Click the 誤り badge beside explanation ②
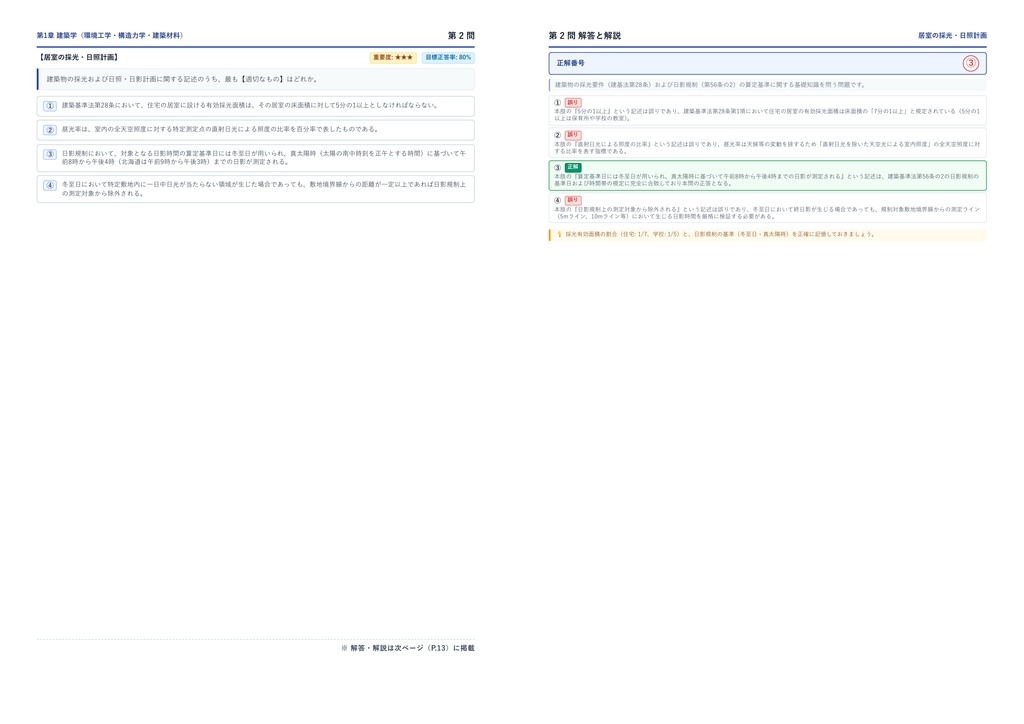Screen dimensions: 1024x724 tap(573, 135)
